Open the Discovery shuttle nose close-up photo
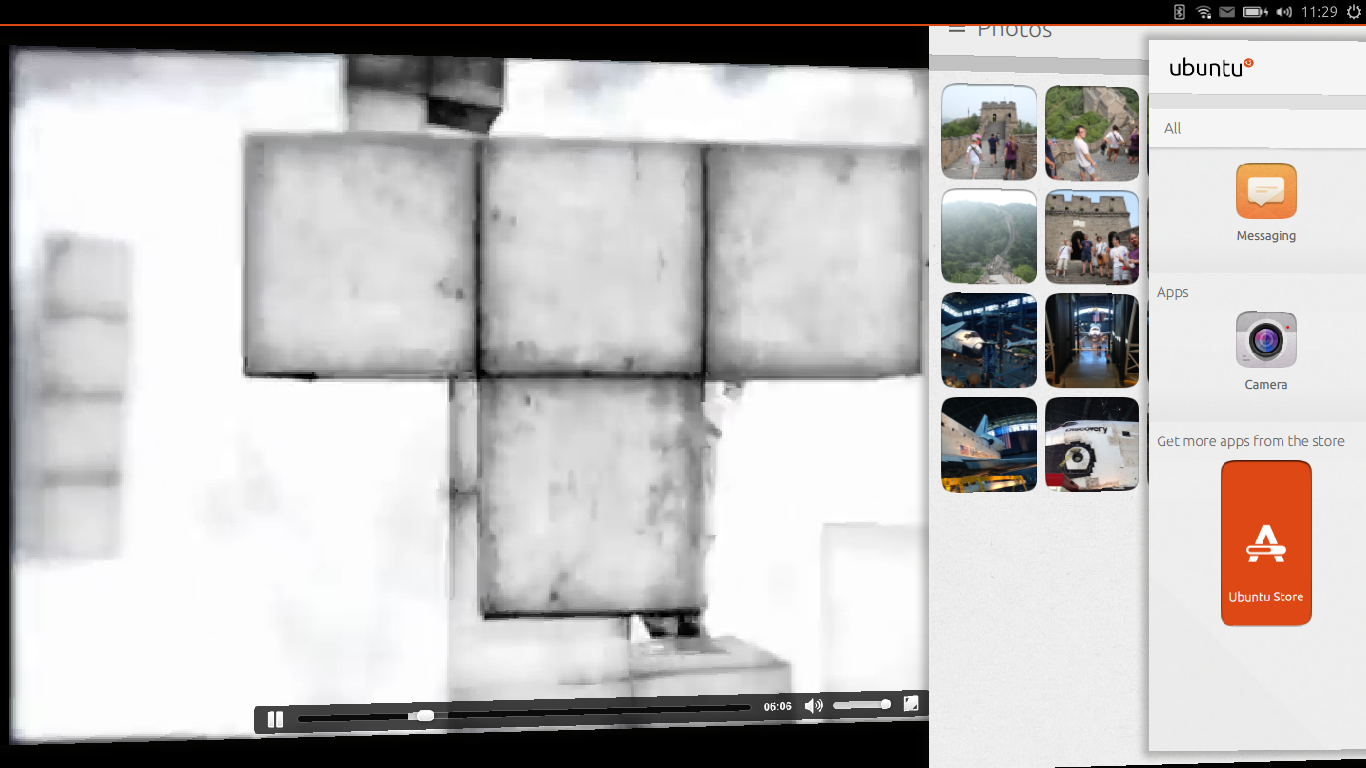 1092,445
